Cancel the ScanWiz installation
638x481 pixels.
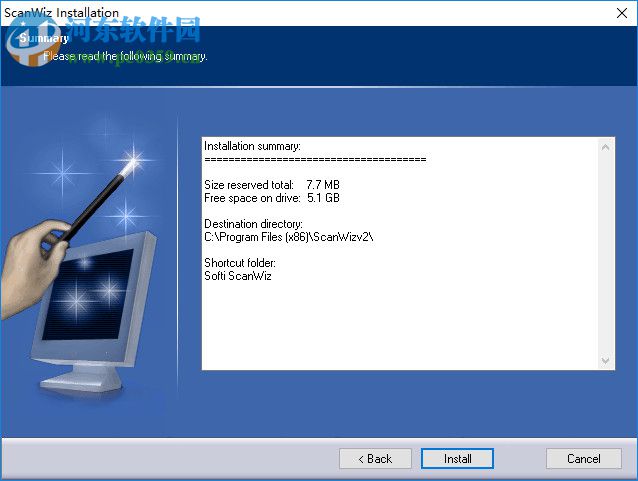click(583, 459)
